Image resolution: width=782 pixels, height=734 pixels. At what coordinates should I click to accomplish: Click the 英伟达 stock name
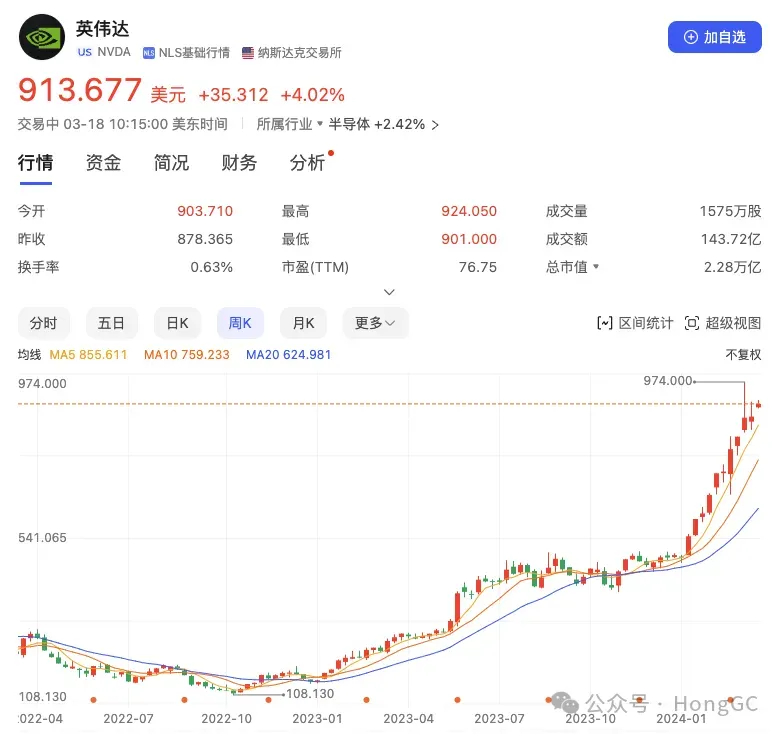click(x=102, y=29)
